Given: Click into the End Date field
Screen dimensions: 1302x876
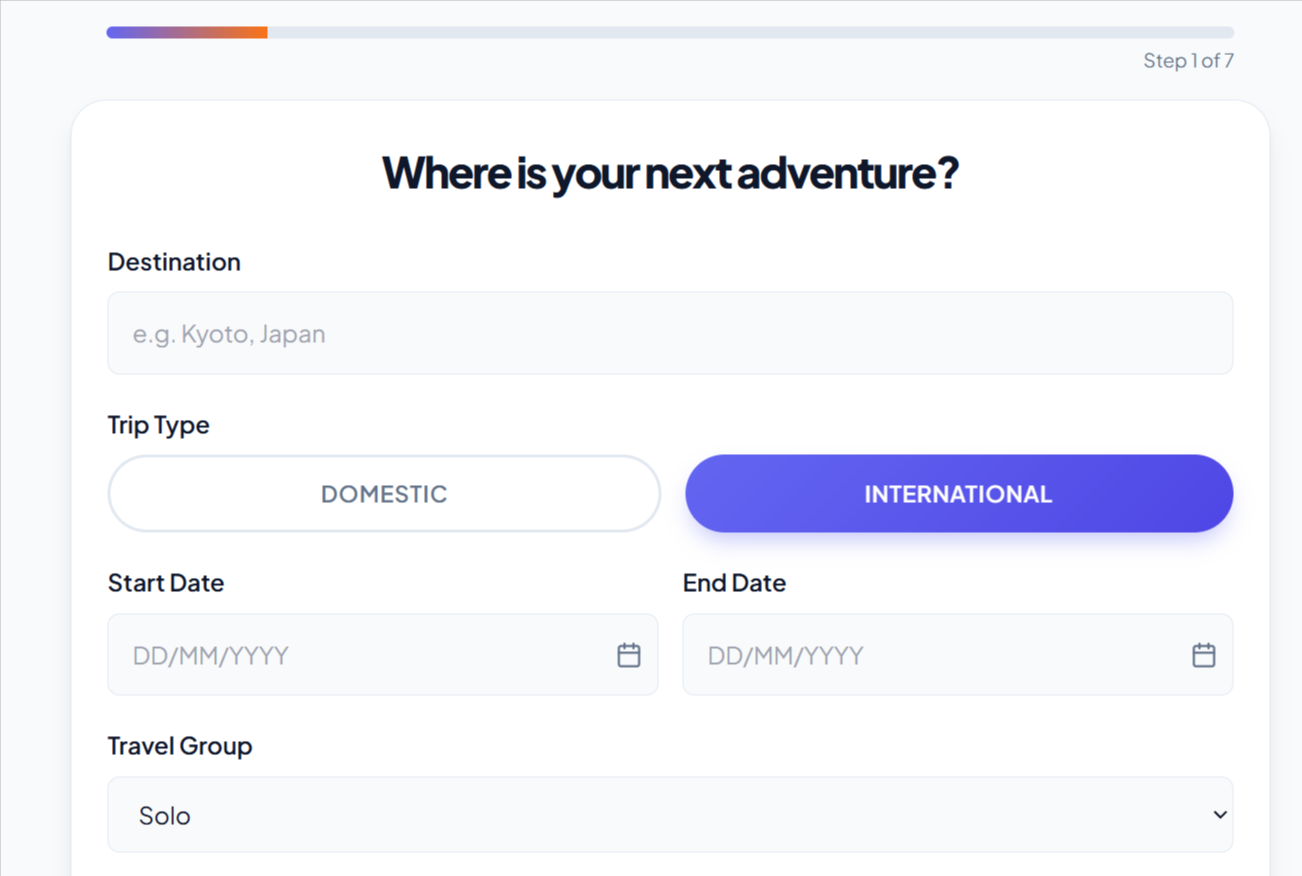Looking at the screenshot, I should (x=935, y=655).
